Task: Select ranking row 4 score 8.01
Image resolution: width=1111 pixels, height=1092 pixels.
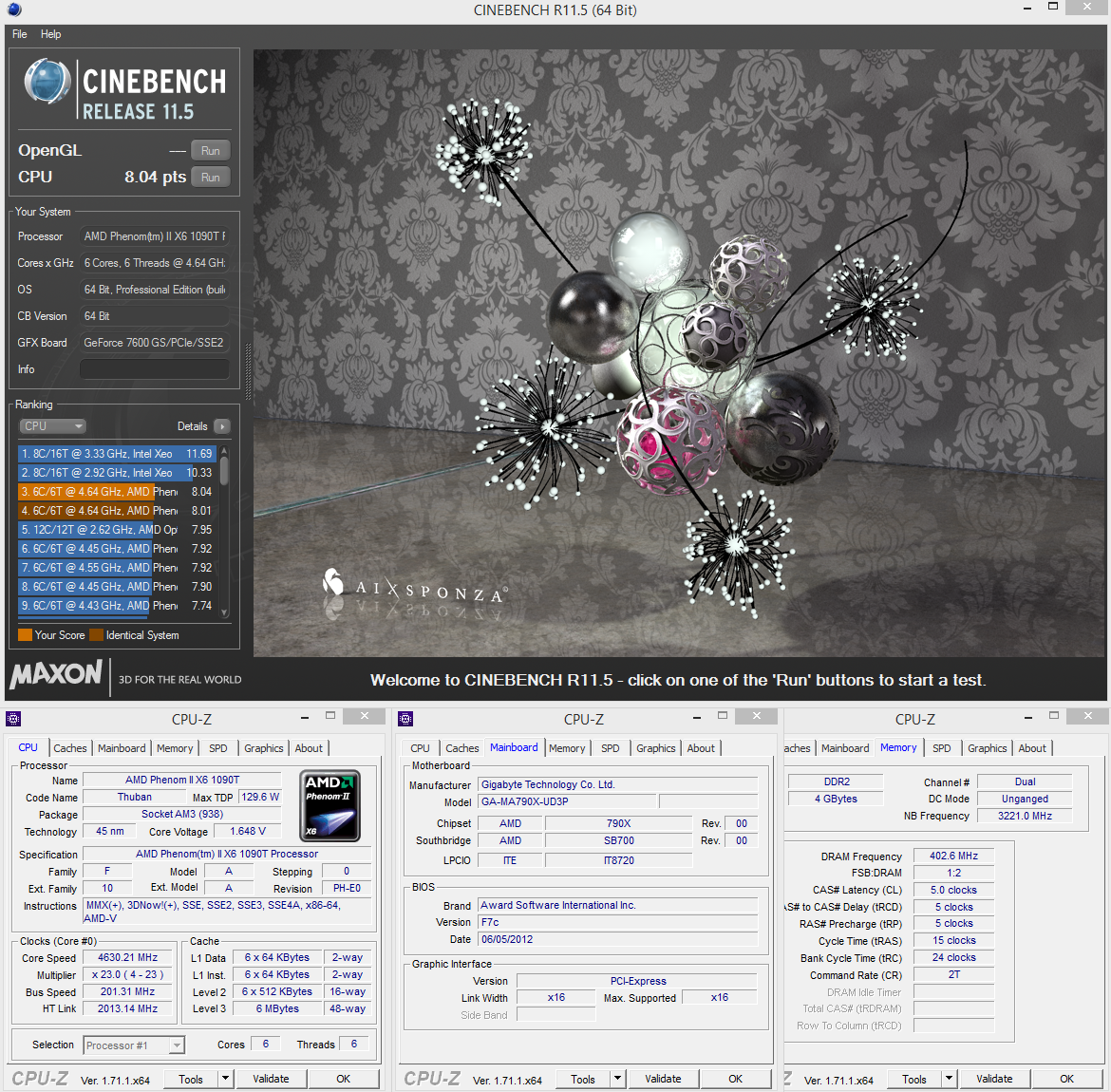Action: pyautogui.click(x=118, y=511)
